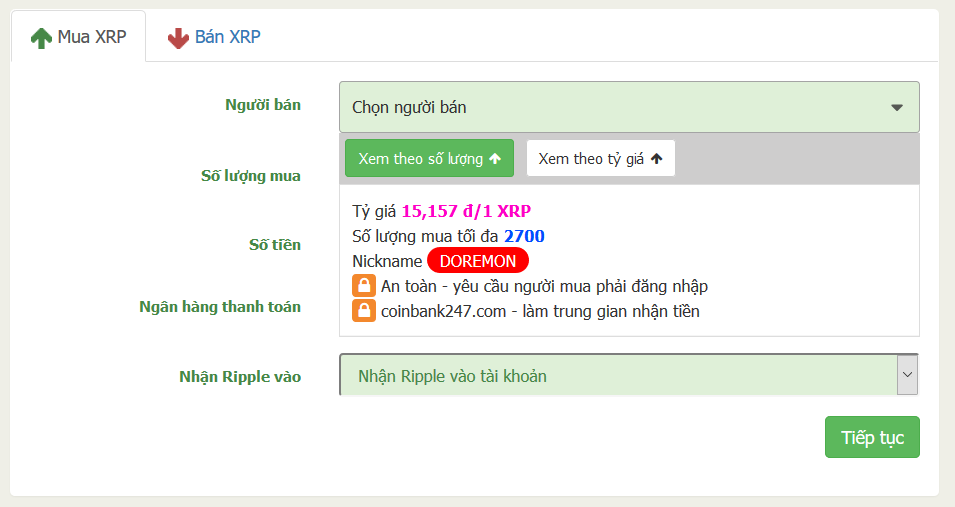Sort sellers with Xem theo số lượng button

tap(429, 158)
